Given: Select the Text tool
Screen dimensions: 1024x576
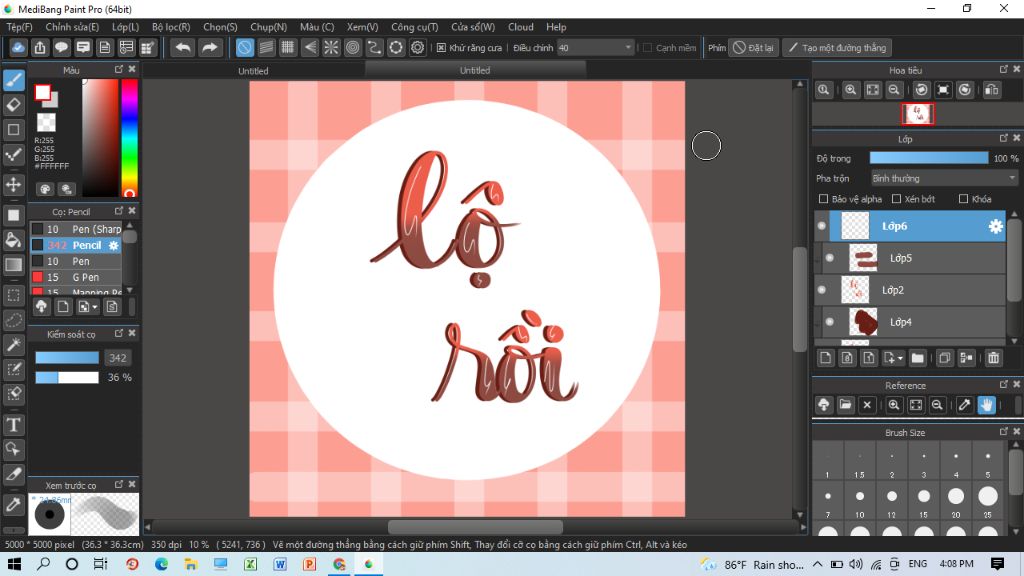Looking at the screenshot, I should pyautogui.click(x=14, y=425).
